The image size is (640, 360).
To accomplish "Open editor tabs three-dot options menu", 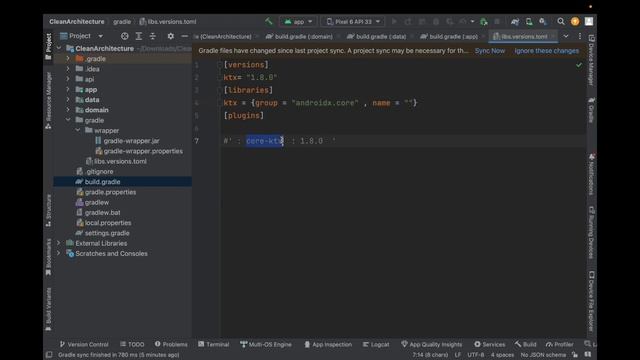I will pos(580,36).
